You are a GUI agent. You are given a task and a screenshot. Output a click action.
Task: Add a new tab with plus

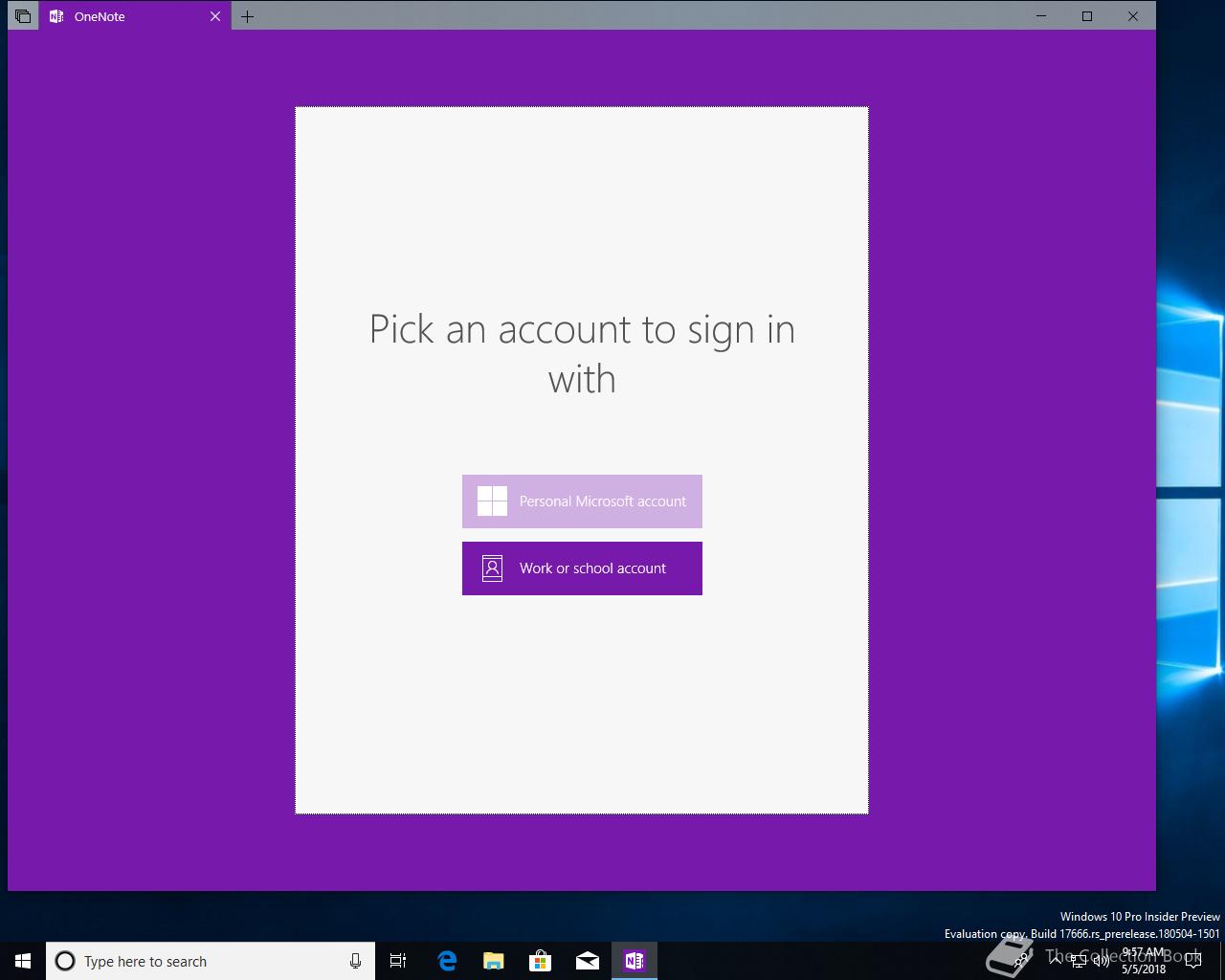pos(247,16)
